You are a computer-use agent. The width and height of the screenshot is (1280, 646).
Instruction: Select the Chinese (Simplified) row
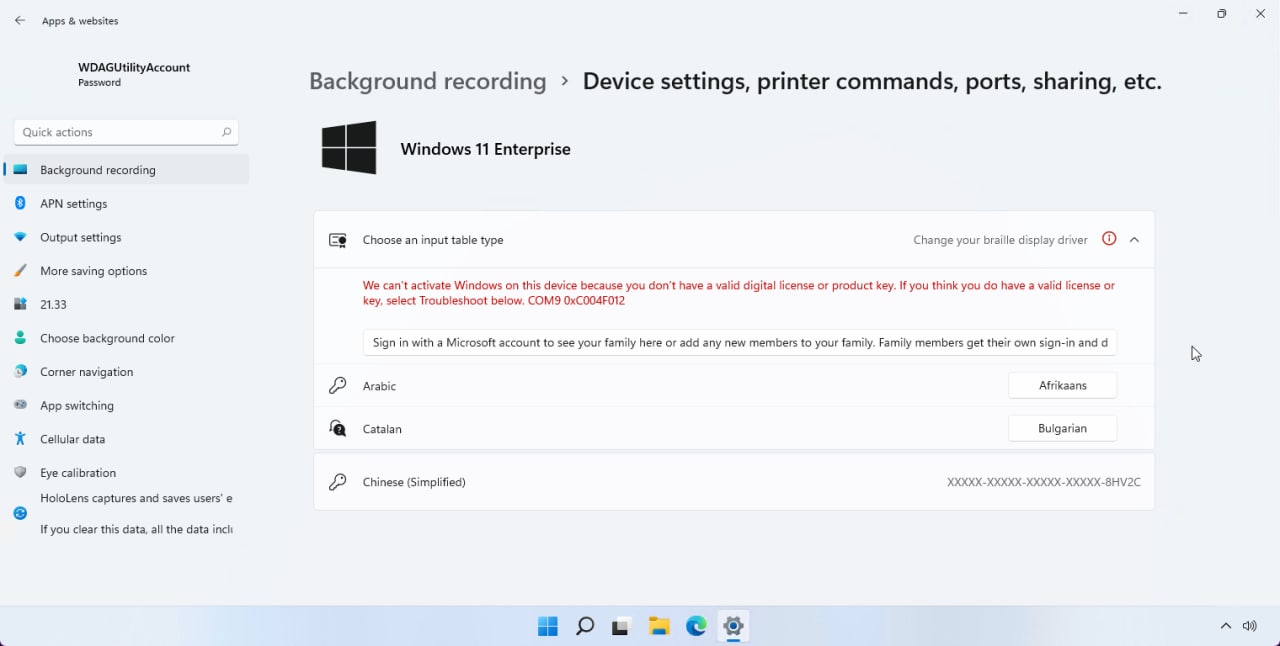(734, 482)
